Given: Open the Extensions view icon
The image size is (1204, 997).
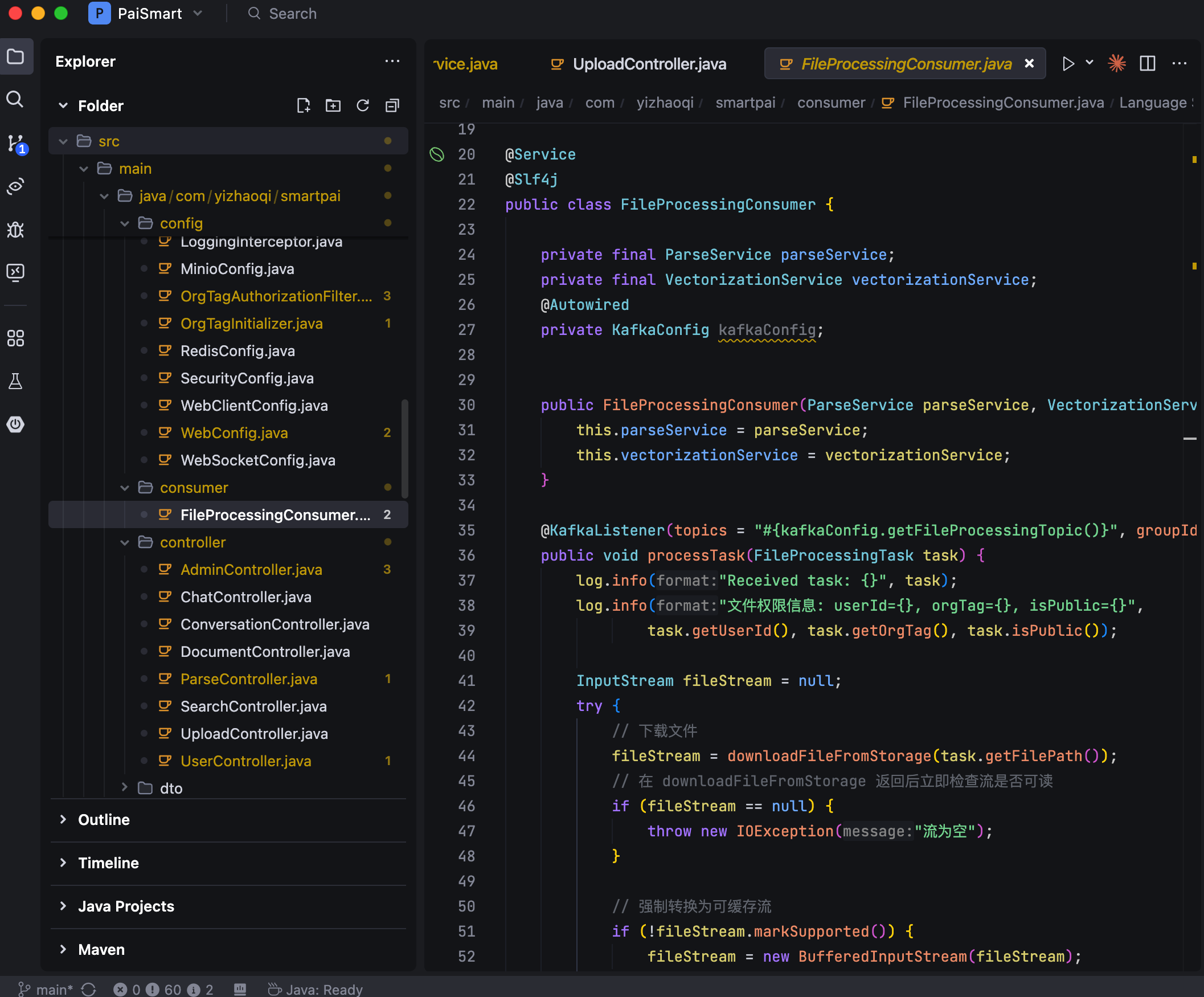Looking at the screenshot, I should coord(15,338).
